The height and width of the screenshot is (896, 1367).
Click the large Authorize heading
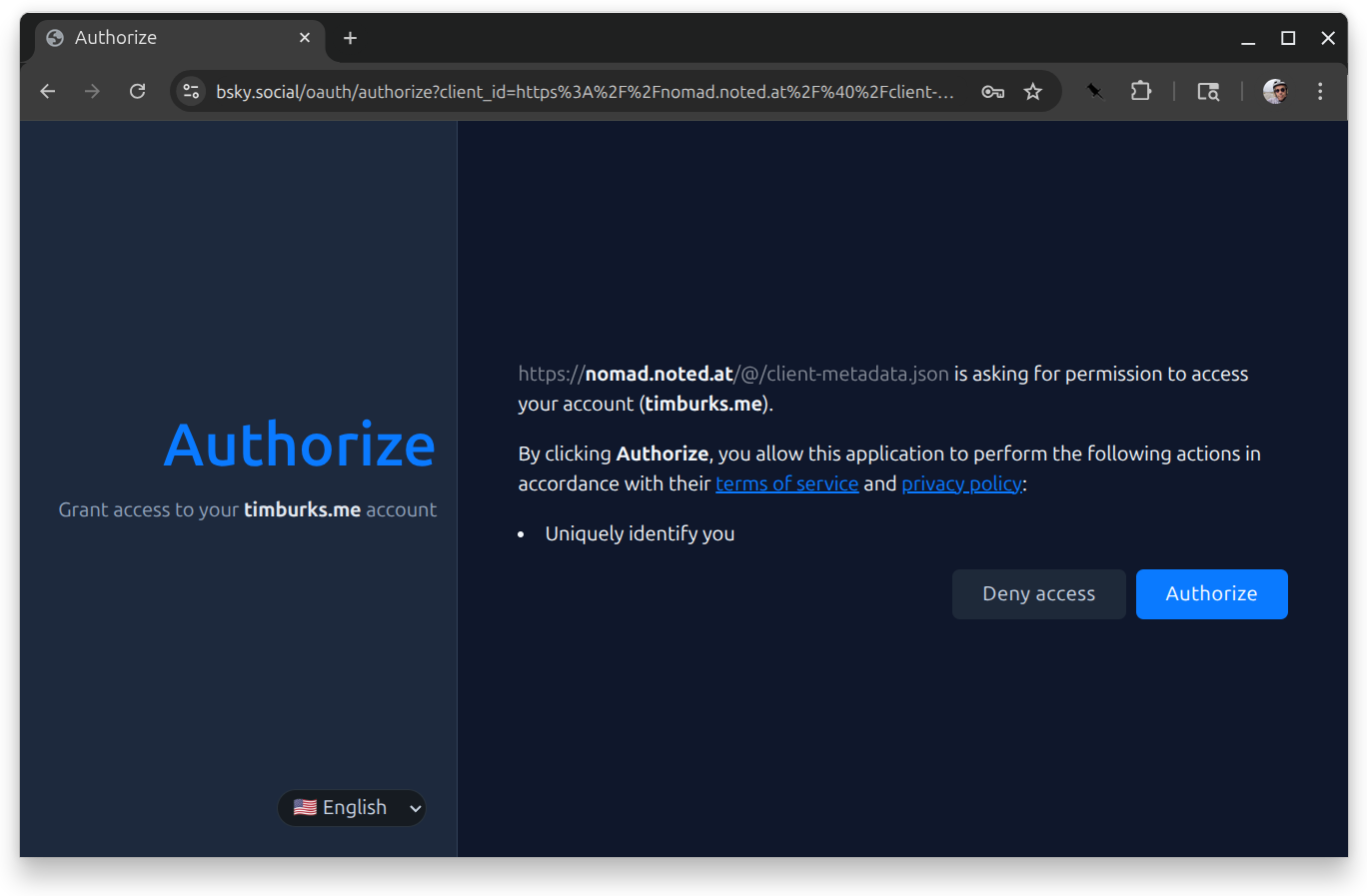click(x=300, y=445)
